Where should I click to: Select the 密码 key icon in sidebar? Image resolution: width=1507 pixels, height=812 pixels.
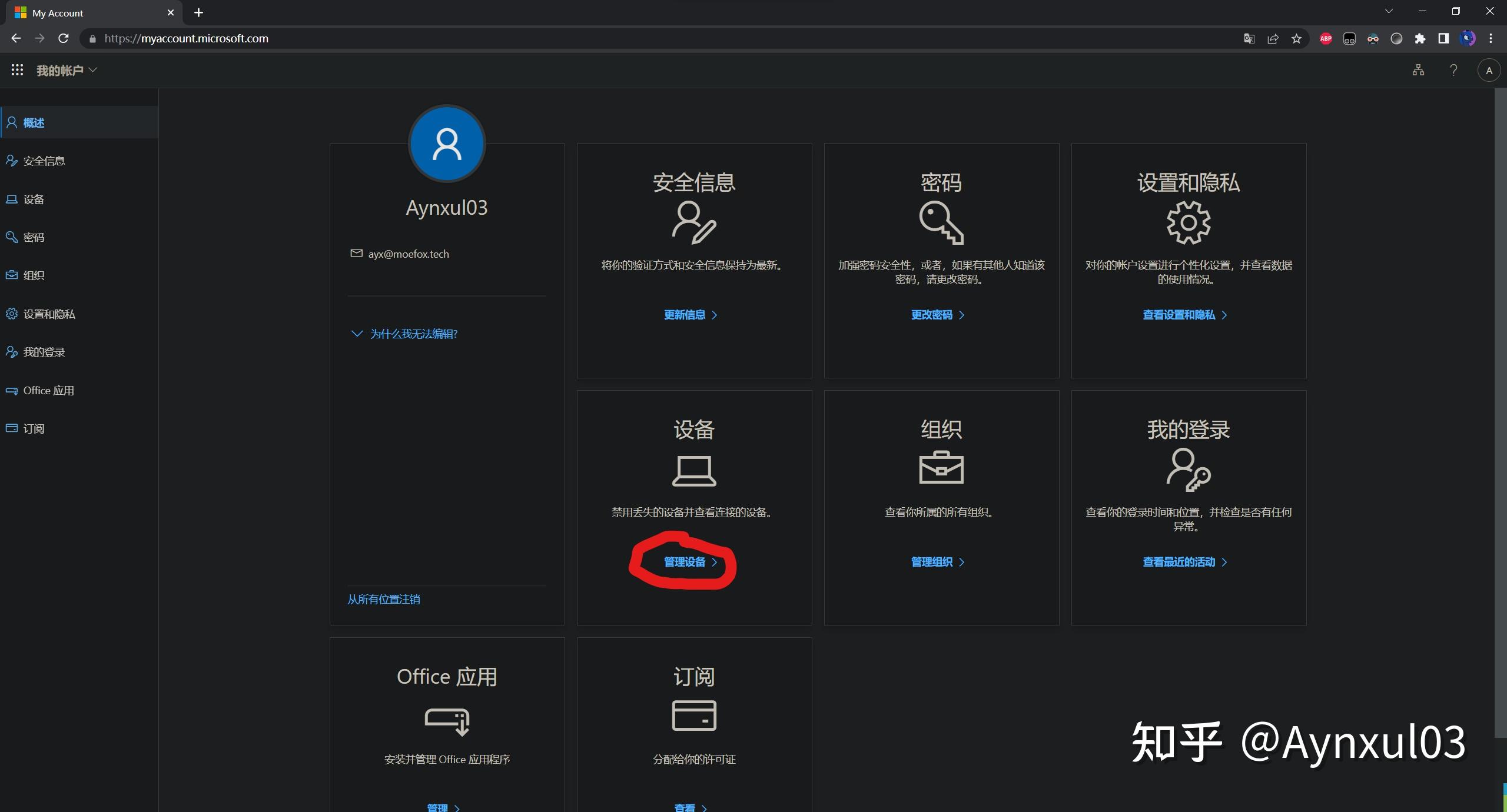12,237
